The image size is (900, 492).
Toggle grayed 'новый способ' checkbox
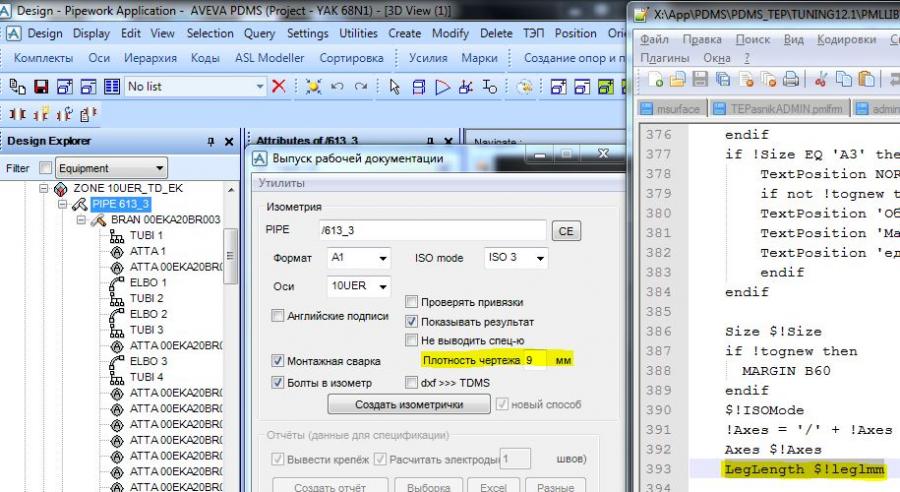[x=502, y=404]
